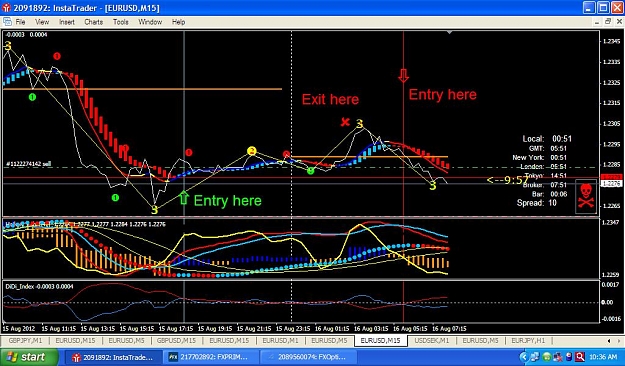Switch to the GBPUSD,M15 chart tab
Screen dimensions: 625x366
click(x=176, y=340)
